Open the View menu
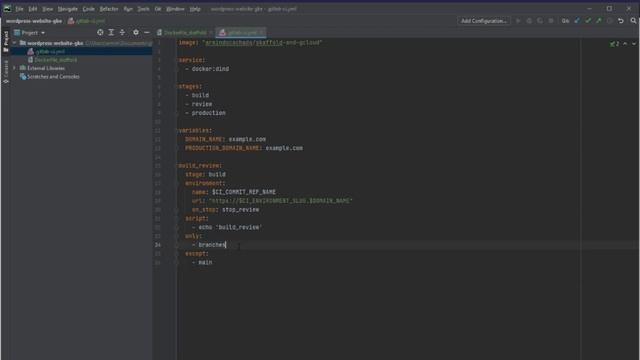The height and width of the screenshot is (360, 640). click(47, 9)
